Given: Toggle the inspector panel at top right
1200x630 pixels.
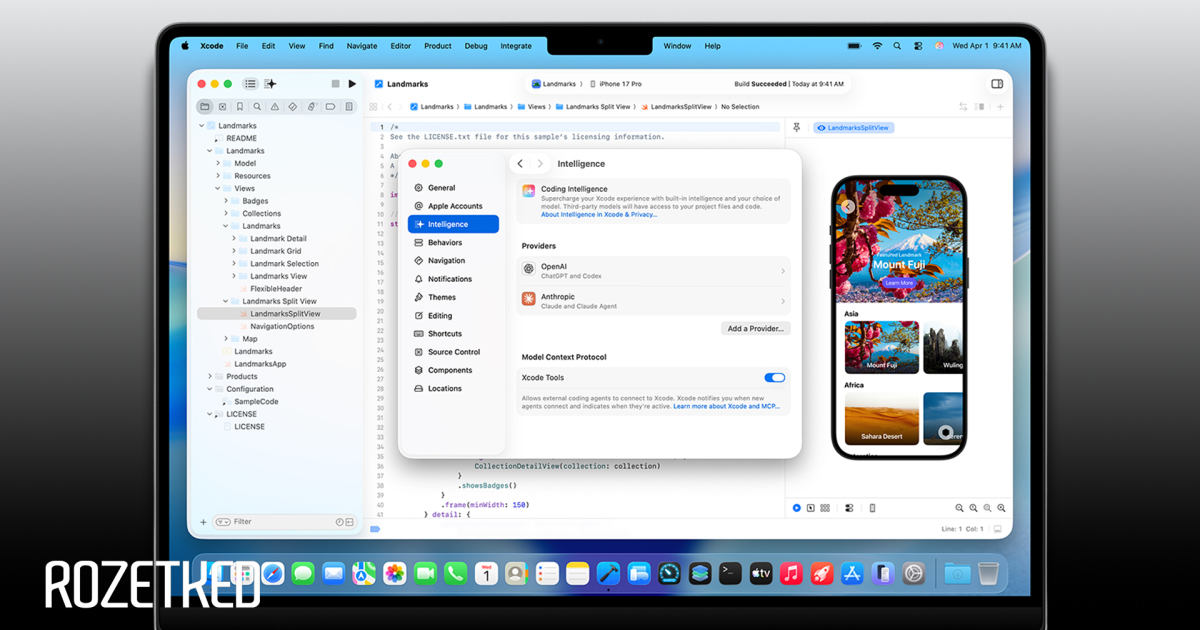Looking at the screenshot, I should pyautogui.click(x=997, y=84).
